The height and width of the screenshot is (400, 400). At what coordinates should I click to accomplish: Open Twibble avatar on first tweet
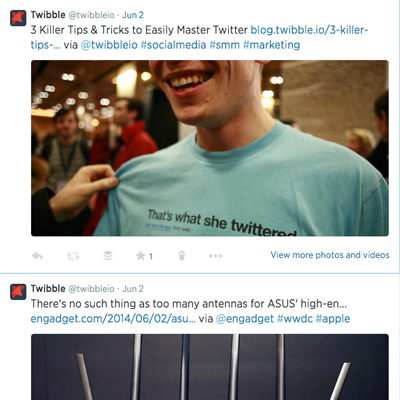coord(18,18)
